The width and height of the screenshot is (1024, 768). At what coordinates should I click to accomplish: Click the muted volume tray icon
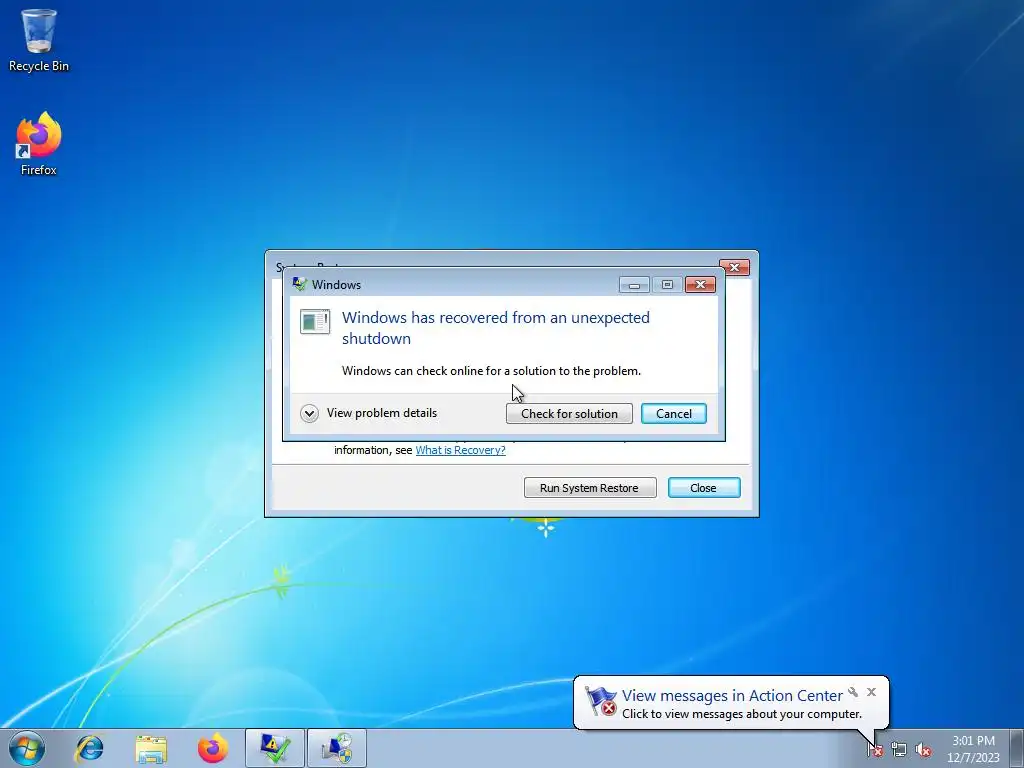pyautogui.click(x=923, y=750)
